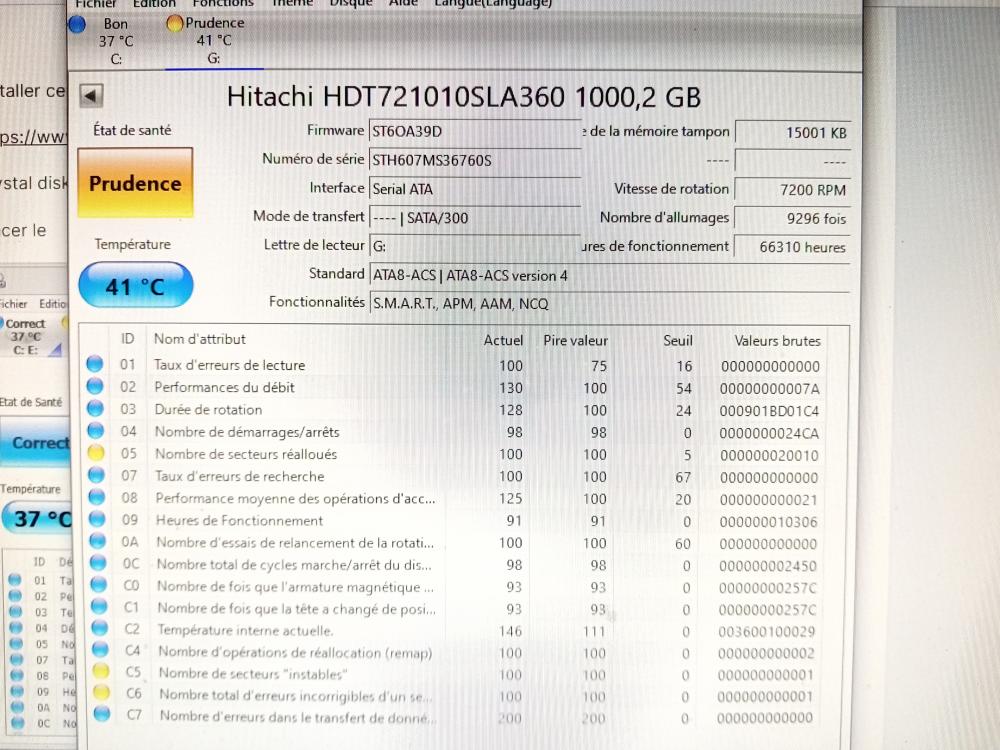
Task: Click the buffer size value 15001 KB
Action: click(x=793, y=133)
